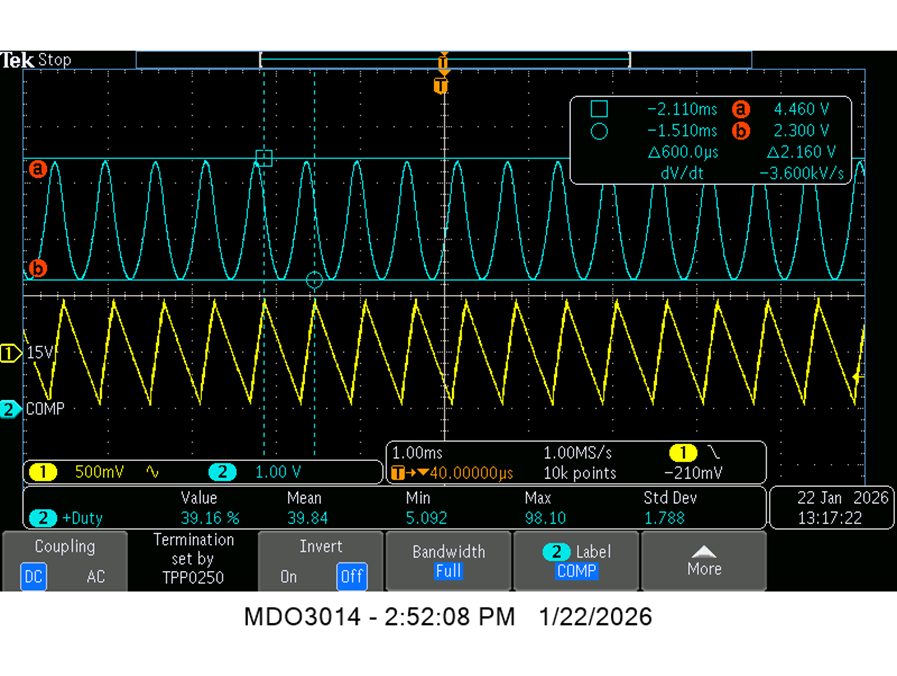Viewport: 897px width, 676px height.
Task: Select the red cursor 'a' marker on waveform
Action: point(38,169)
